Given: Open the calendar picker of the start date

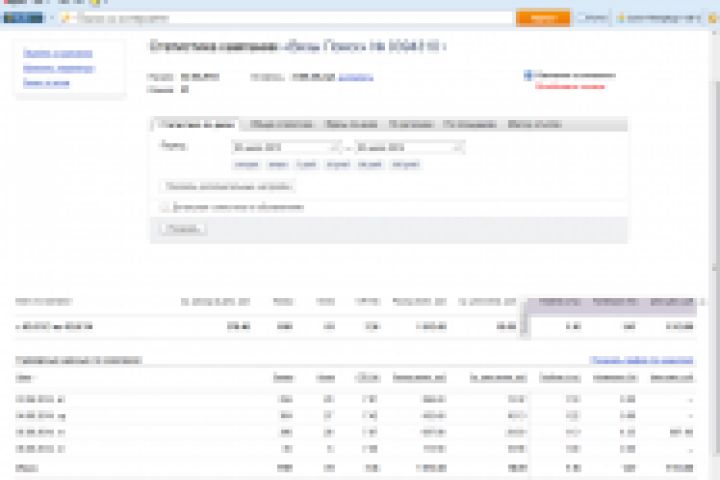Looking at the screenshot, I should 336,147.
